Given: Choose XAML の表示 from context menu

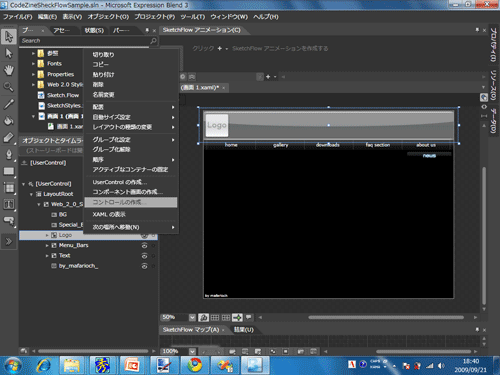Looking at the screenshot, I should [131, 215].
